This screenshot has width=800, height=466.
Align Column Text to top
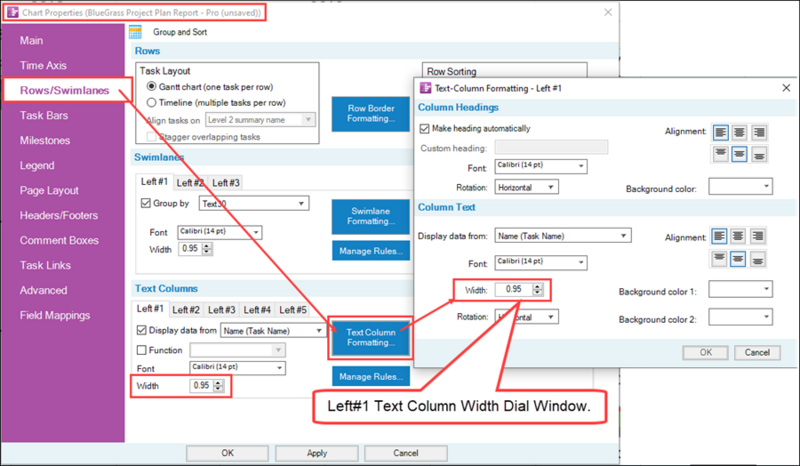(719, 259)
